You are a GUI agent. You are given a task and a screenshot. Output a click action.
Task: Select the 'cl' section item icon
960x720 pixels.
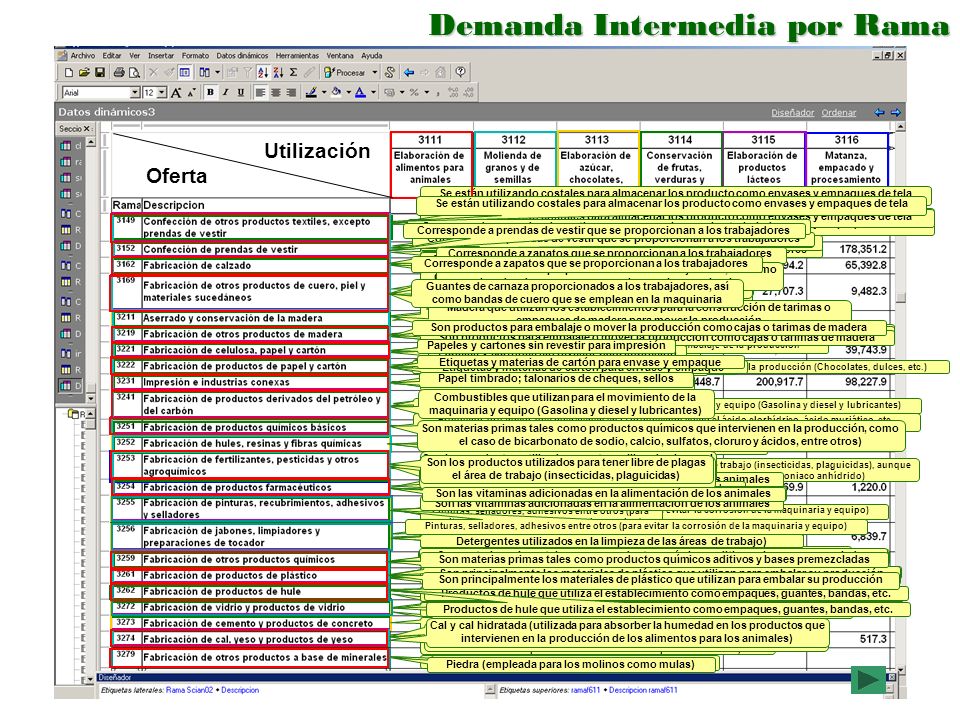click(66, 146)
